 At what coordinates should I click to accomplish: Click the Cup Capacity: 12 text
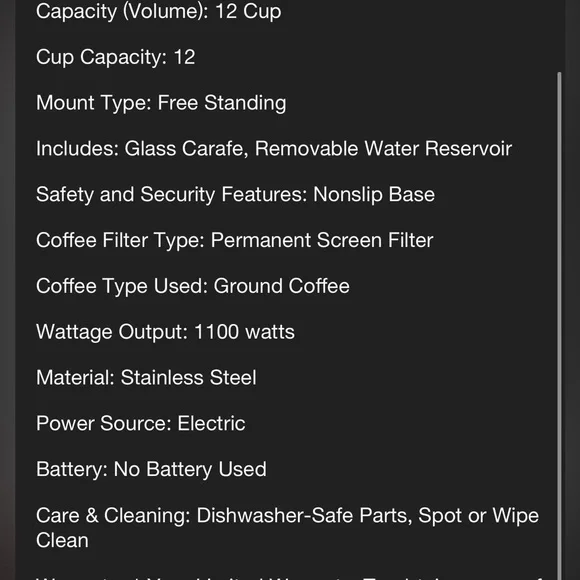pyautogui.click(x=115, y=57)
